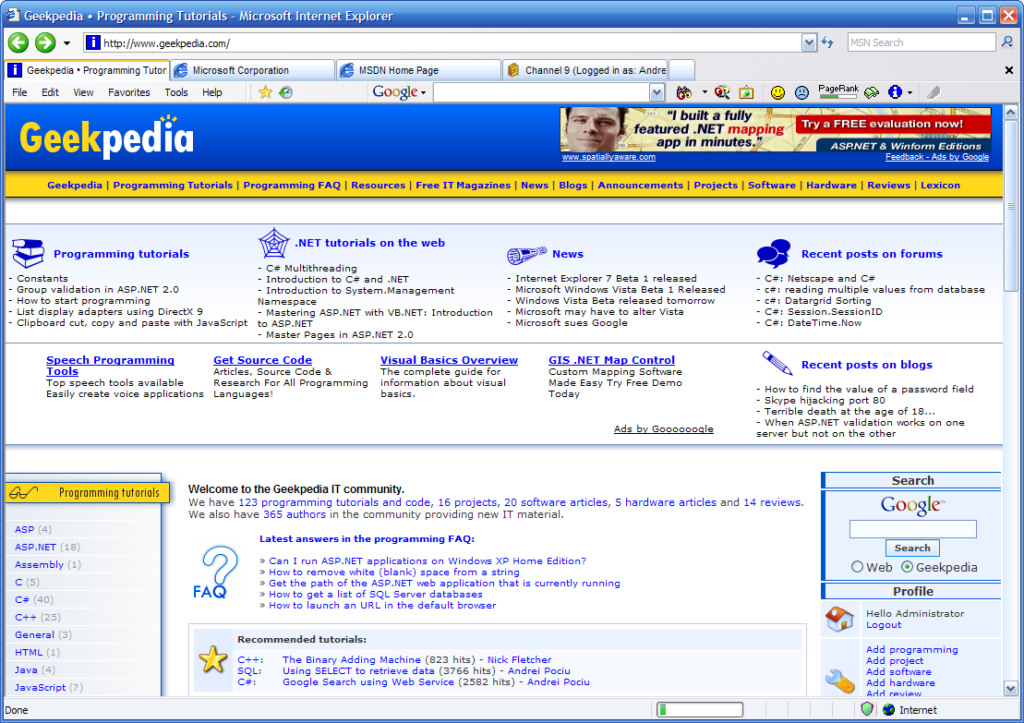Click the MSN Search magnifier icon
This screenshot has height=723, width=1024.
(1008, 42)
